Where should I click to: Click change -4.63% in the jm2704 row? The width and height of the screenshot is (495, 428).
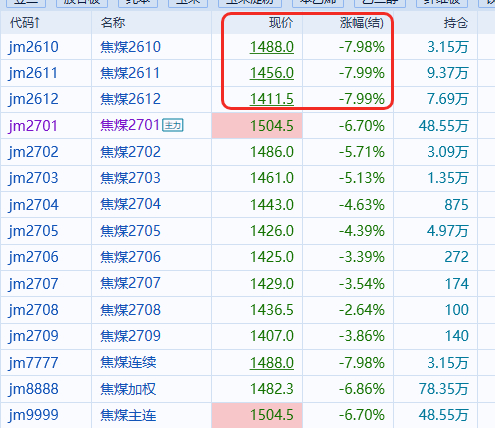(362, 204)
